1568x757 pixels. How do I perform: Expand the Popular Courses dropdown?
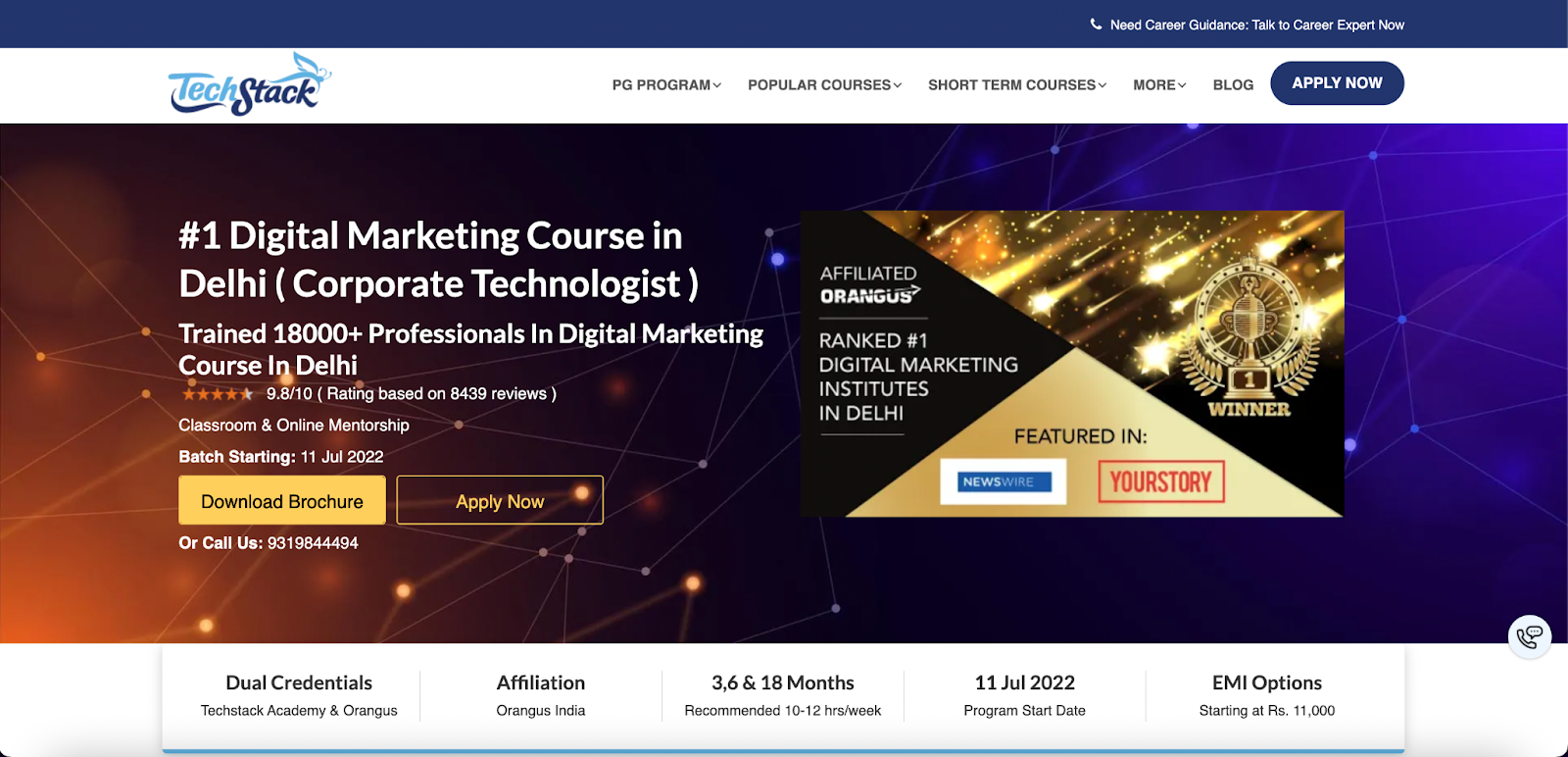(x=824, y=85)
